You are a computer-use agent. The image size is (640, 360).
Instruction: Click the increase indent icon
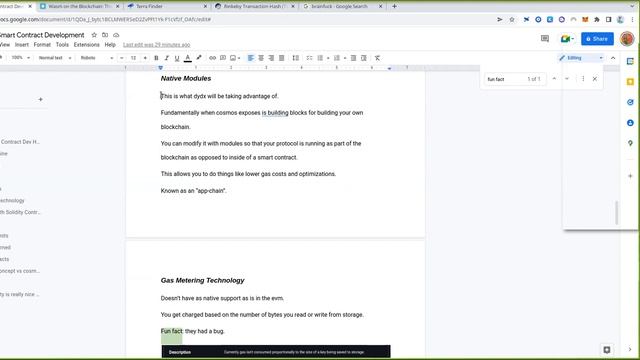click(x=364, y=58)
